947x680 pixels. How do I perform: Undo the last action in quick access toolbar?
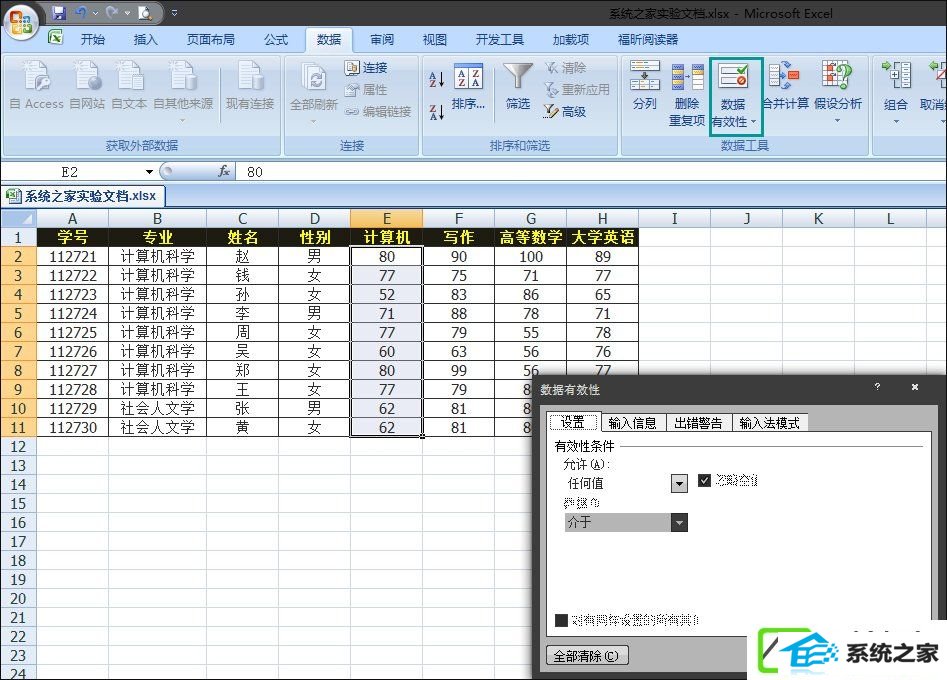tap(82, 12)
